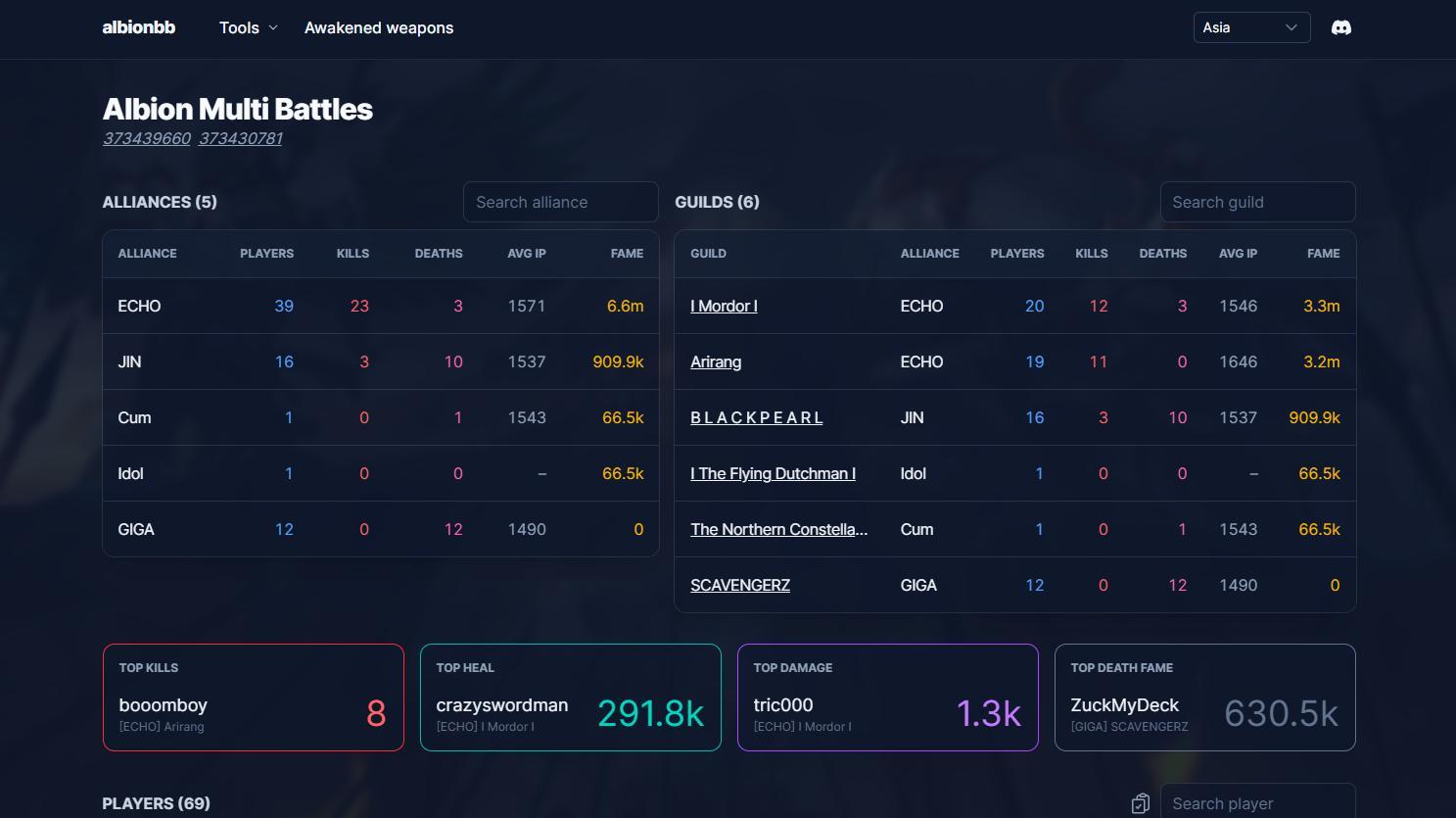
Task: Open battle 373430781 link
Action: [x=241, y=138]
